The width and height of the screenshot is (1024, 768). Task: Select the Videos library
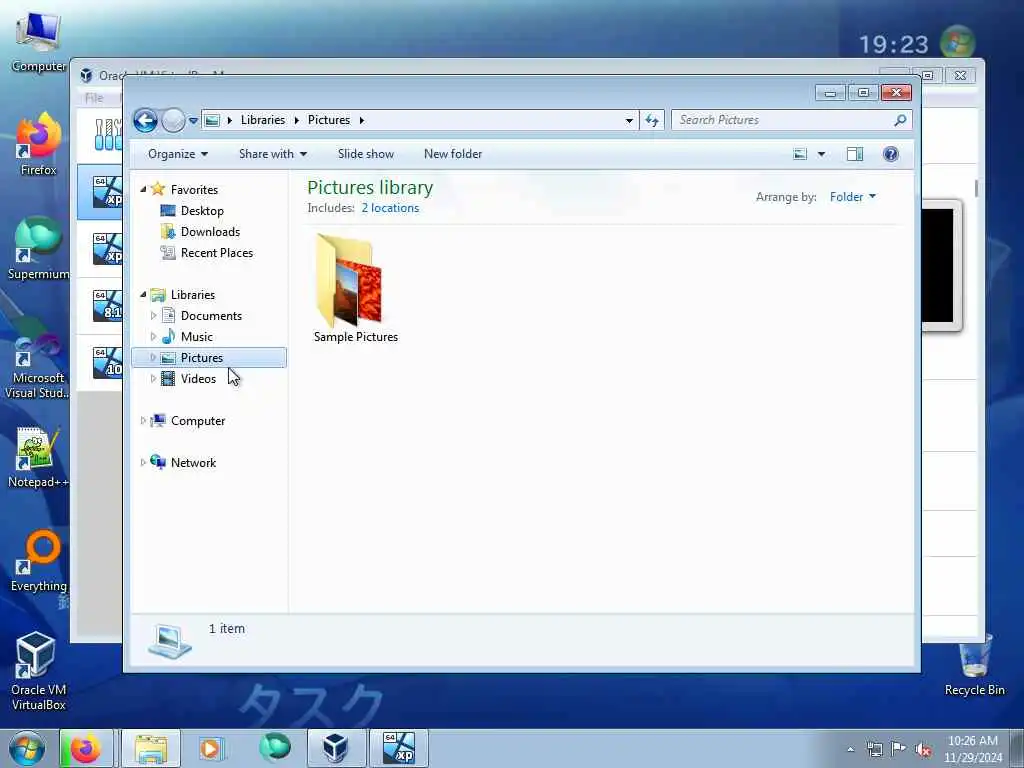[x=198, y=379]
